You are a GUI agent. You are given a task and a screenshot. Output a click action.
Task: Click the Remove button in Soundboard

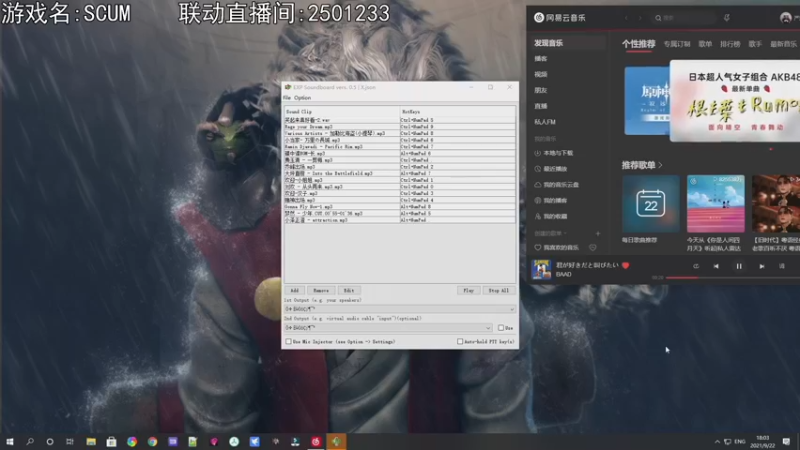pyautogui.click(x=321, y=290)
